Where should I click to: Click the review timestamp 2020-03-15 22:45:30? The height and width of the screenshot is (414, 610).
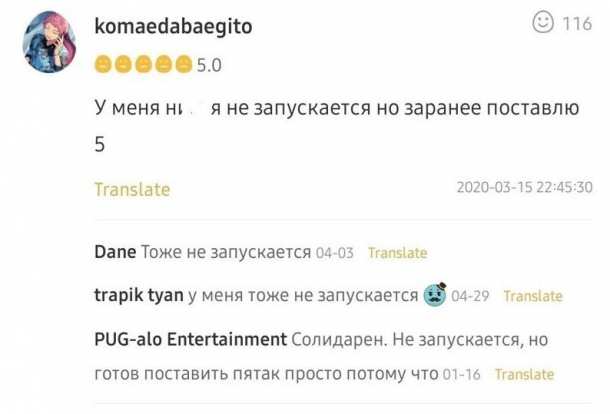(x=524, y=187)
